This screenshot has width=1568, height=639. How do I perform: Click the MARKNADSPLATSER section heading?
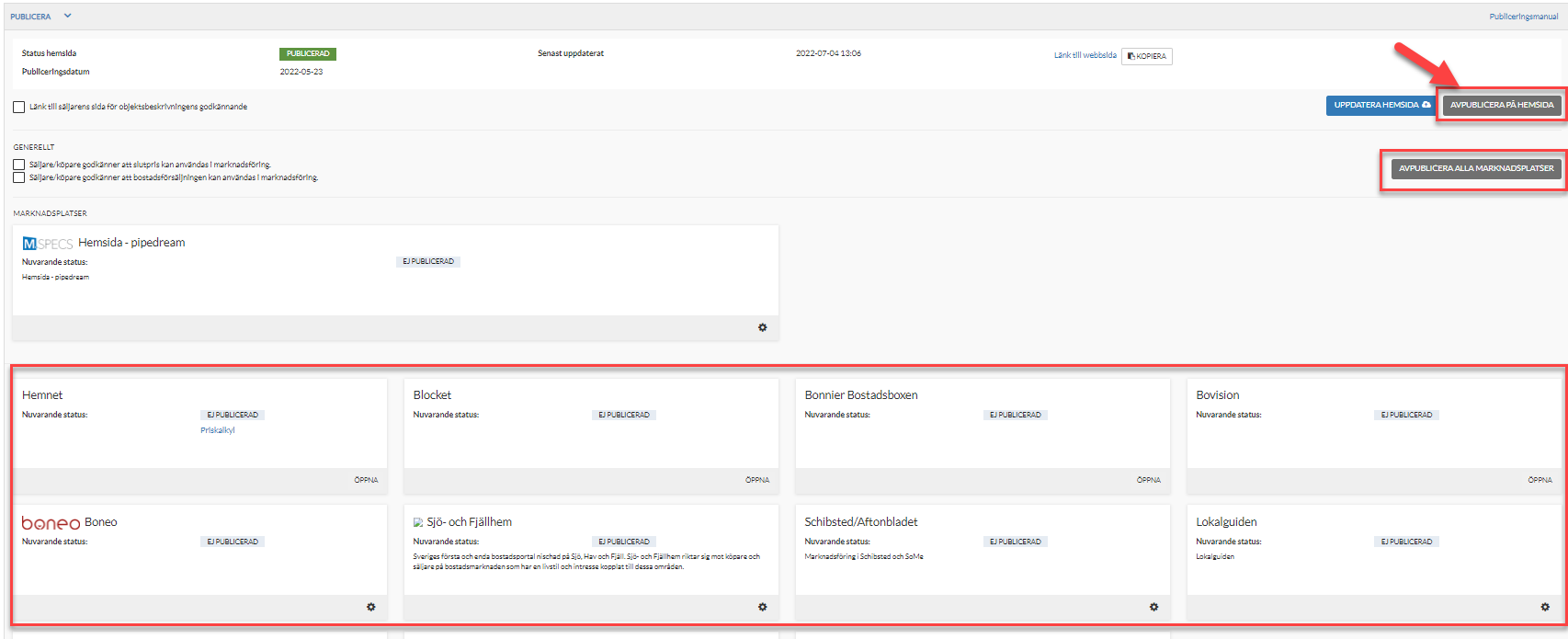tap(50, 213)
